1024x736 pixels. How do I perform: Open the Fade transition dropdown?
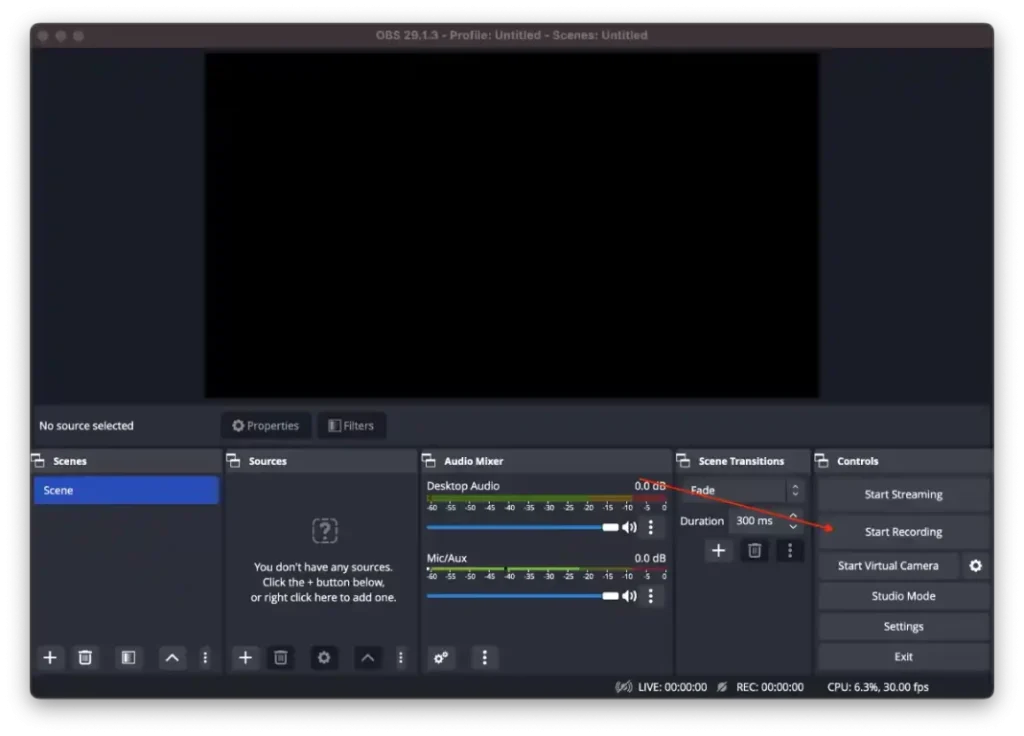[x=744, y=490]
